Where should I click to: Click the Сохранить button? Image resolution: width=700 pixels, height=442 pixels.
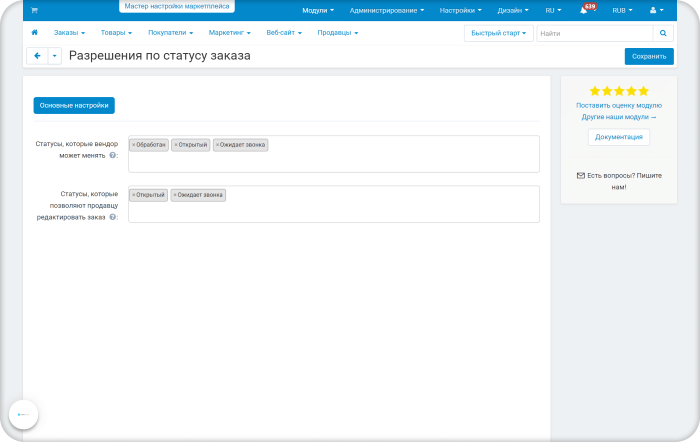click(x=649, y=56)
